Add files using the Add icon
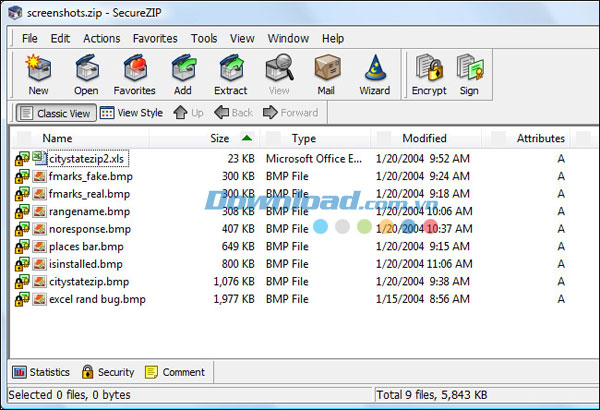Viewport: 600px width, 410px height. coord(182,75)
